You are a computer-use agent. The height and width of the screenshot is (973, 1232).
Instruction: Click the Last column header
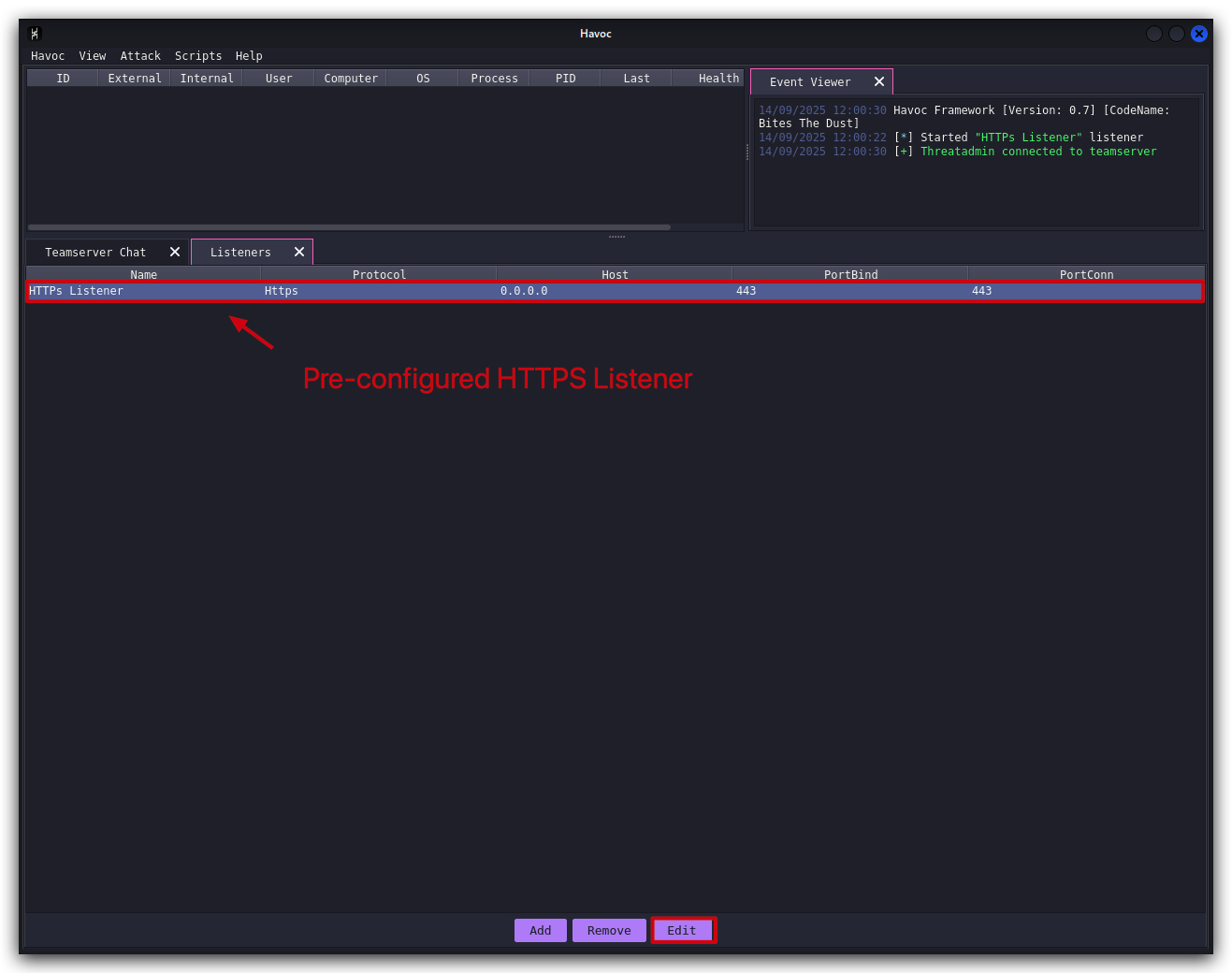[x=637, y=79]
